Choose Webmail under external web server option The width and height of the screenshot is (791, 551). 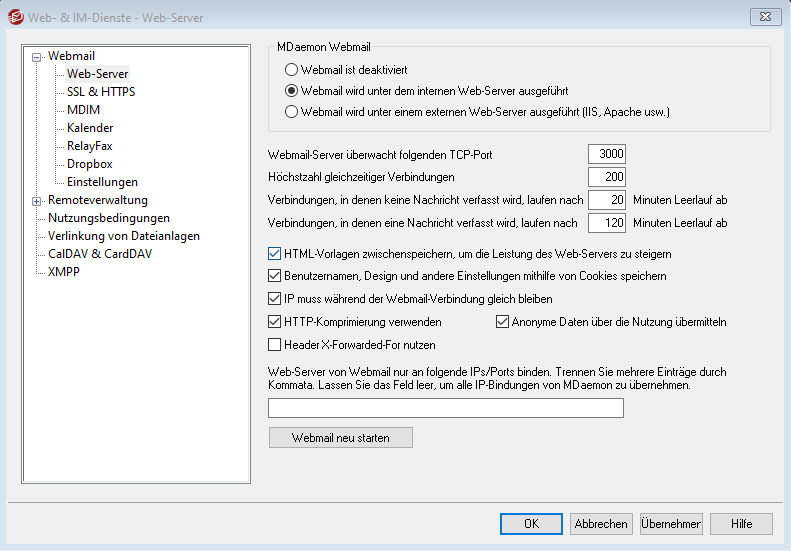[x=292, y=112]
